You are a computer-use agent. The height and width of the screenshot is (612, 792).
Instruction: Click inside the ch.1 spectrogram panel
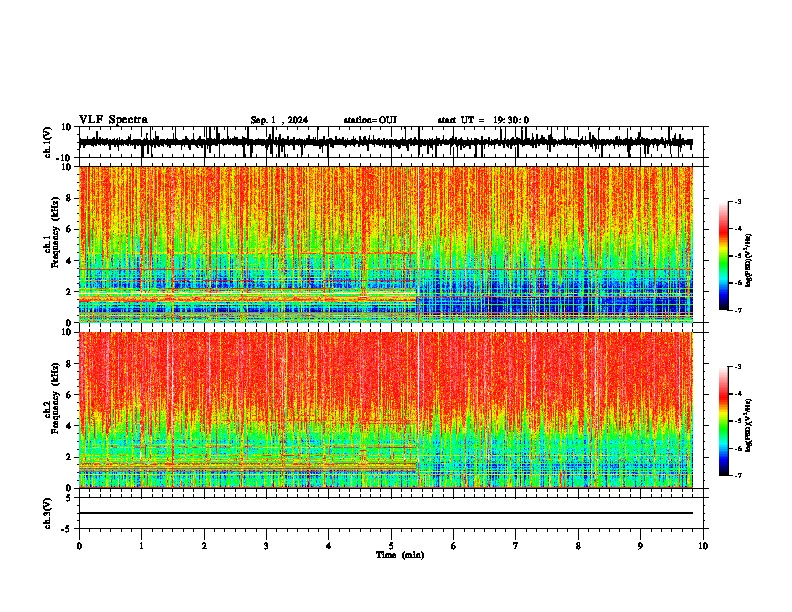tap(385, 244)
